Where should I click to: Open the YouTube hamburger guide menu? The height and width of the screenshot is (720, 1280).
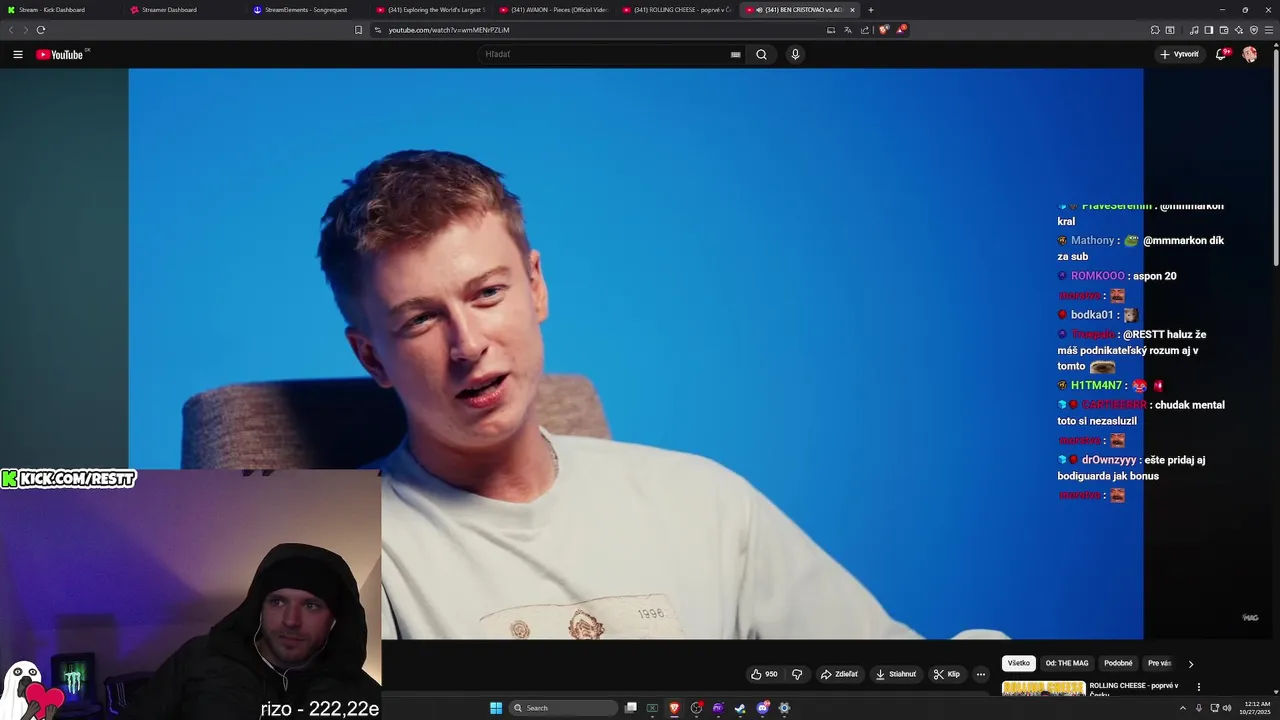tap(18, 55)
